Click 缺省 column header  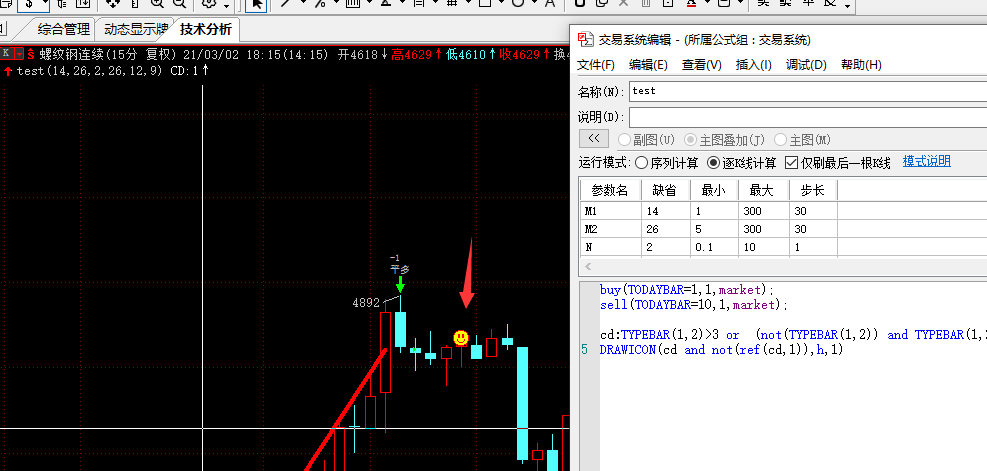[666, 190]
